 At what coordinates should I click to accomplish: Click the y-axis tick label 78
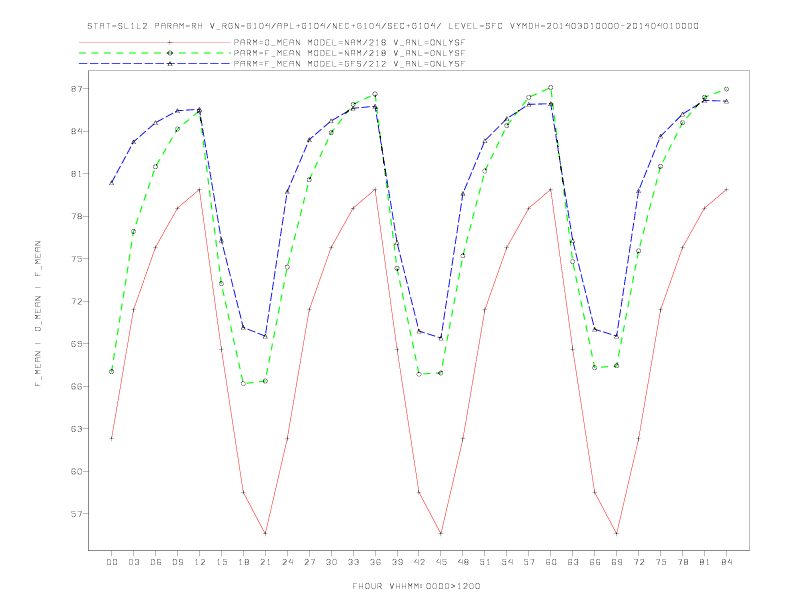77,216
